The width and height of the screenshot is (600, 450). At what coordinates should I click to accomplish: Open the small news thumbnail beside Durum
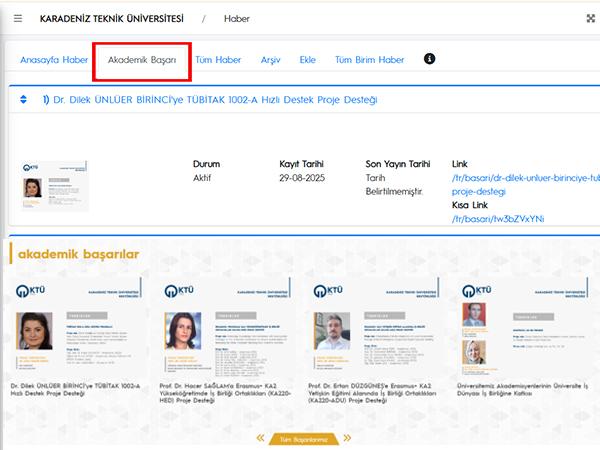(54, 186)
